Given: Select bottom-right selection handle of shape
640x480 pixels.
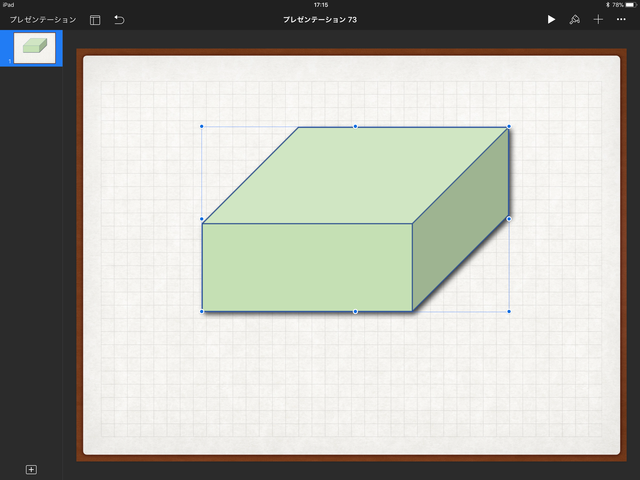Looking at the screenshot, I should 509,311.
